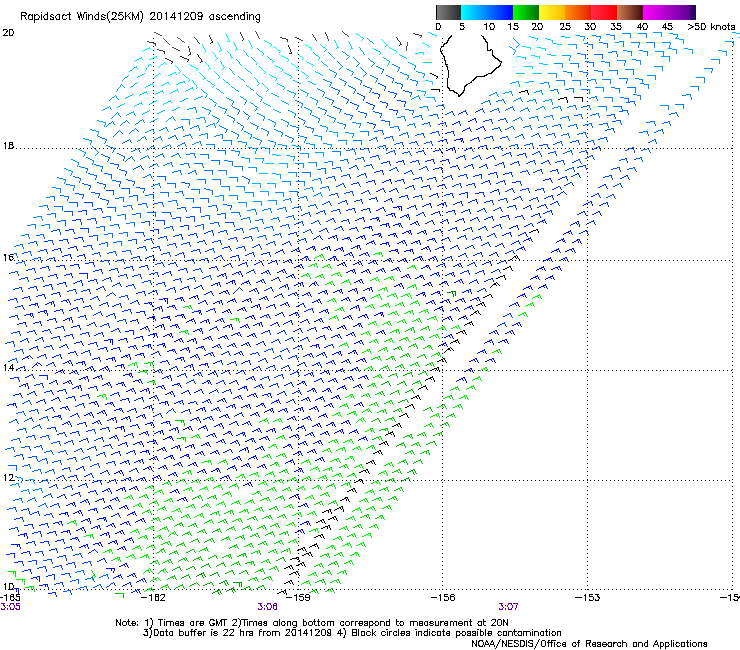Click the gray 0-5 knots color swatch
Screen dimensions: 740x650
[x=448, y=12]
